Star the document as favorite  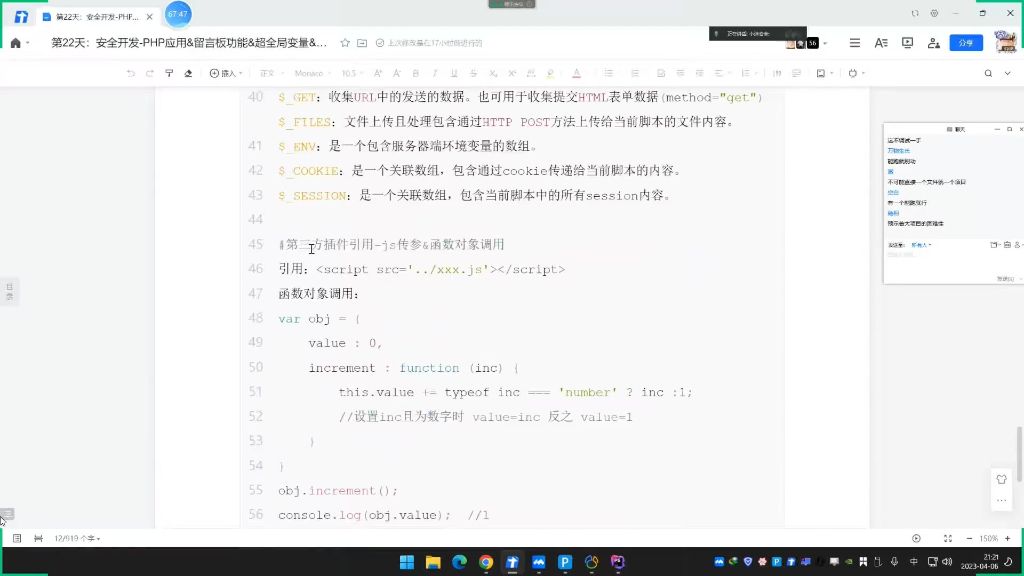pos(345,43)
